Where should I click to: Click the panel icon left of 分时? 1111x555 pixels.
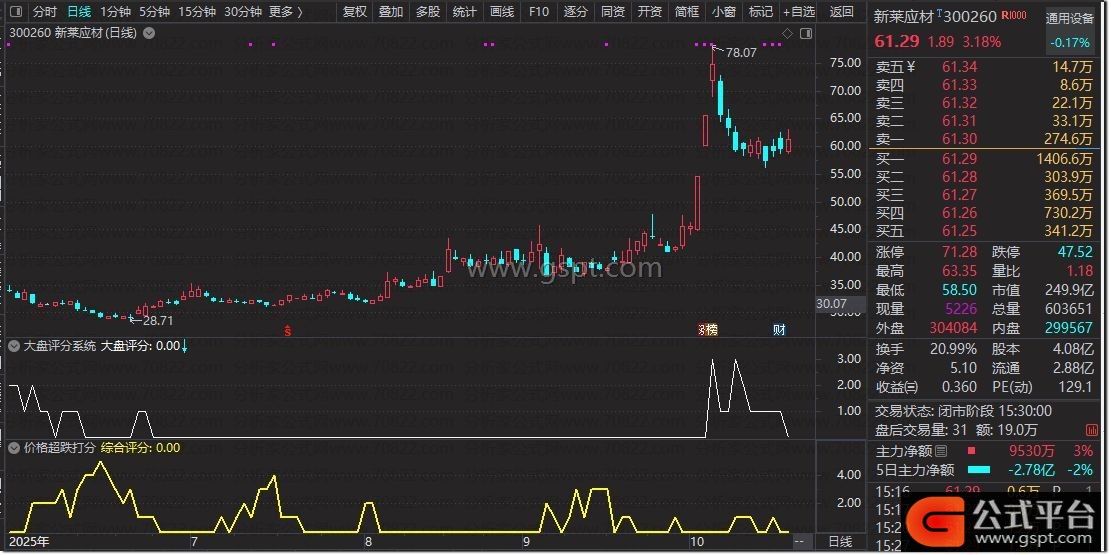pyautogui.click(x=15, y=12)
